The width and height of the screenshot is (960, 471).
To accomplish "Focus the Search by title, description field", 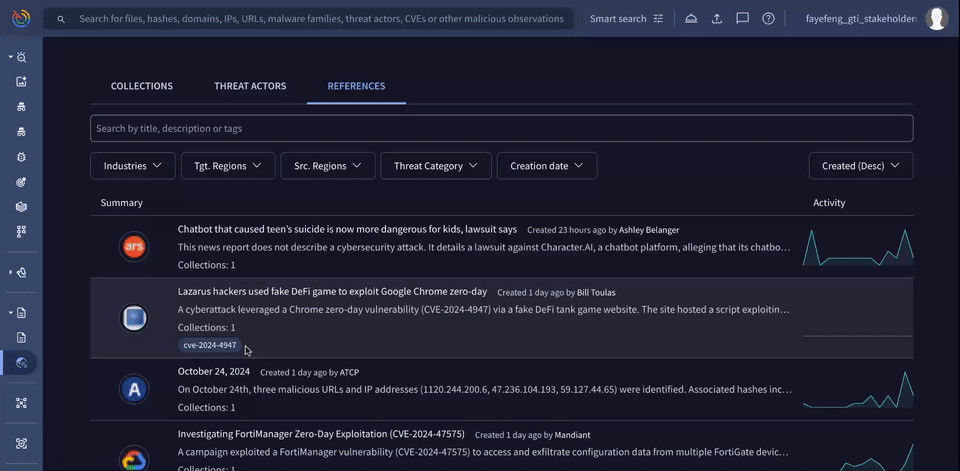I will click(501, 129).
